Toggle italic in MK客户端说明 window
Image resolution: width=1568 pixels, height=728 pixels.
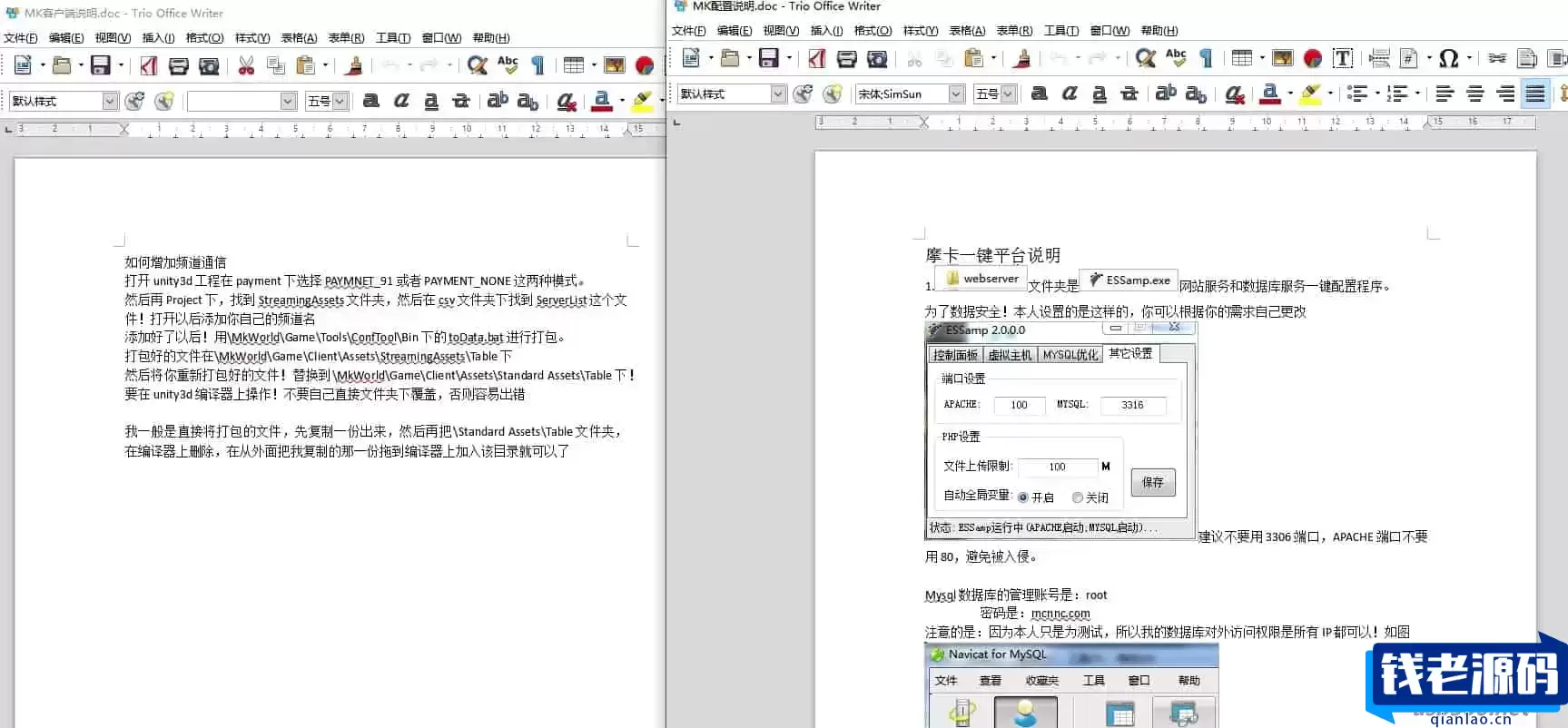(x=401, y=101)
